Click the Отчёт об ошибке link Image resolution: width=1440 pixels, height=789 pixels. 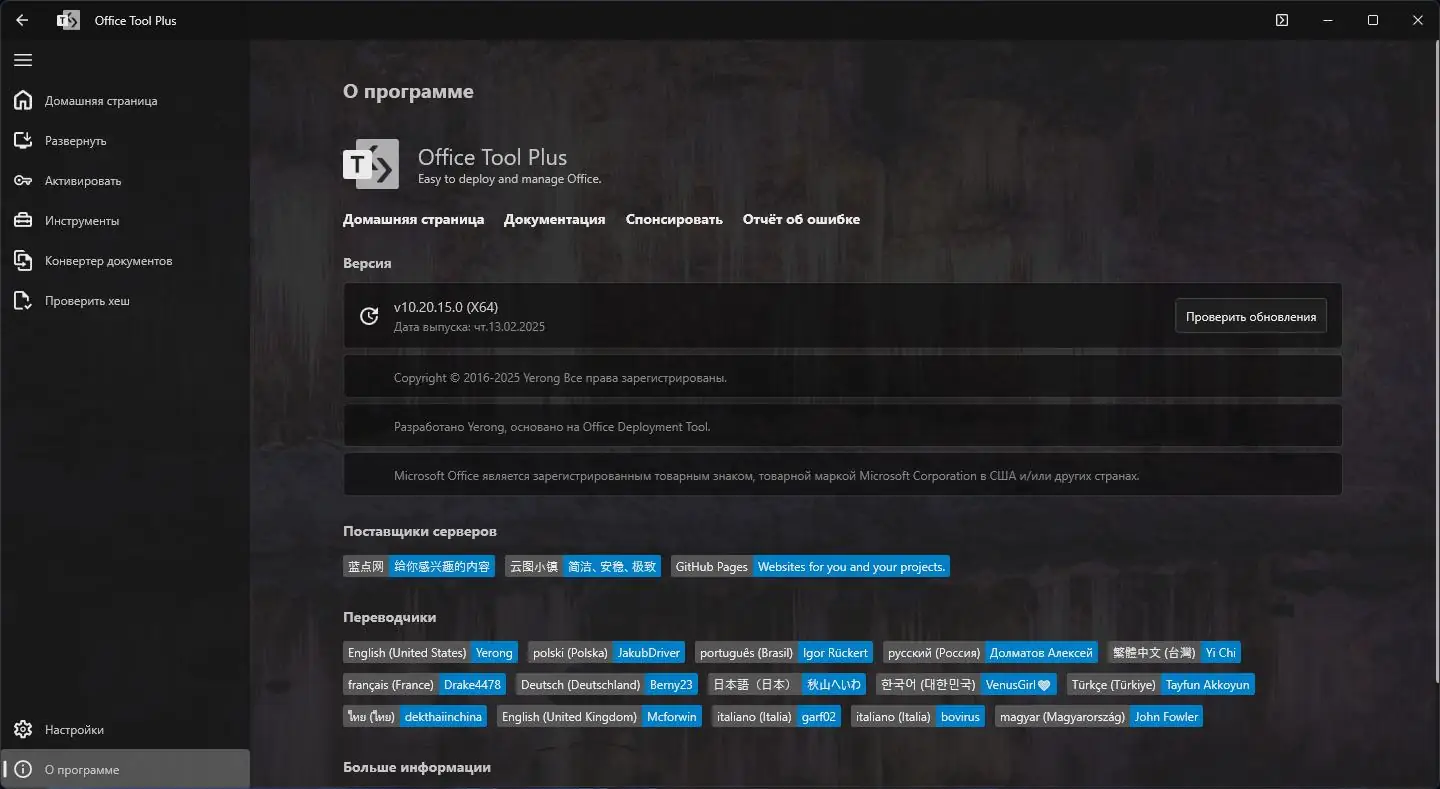(x=800, y=219)
